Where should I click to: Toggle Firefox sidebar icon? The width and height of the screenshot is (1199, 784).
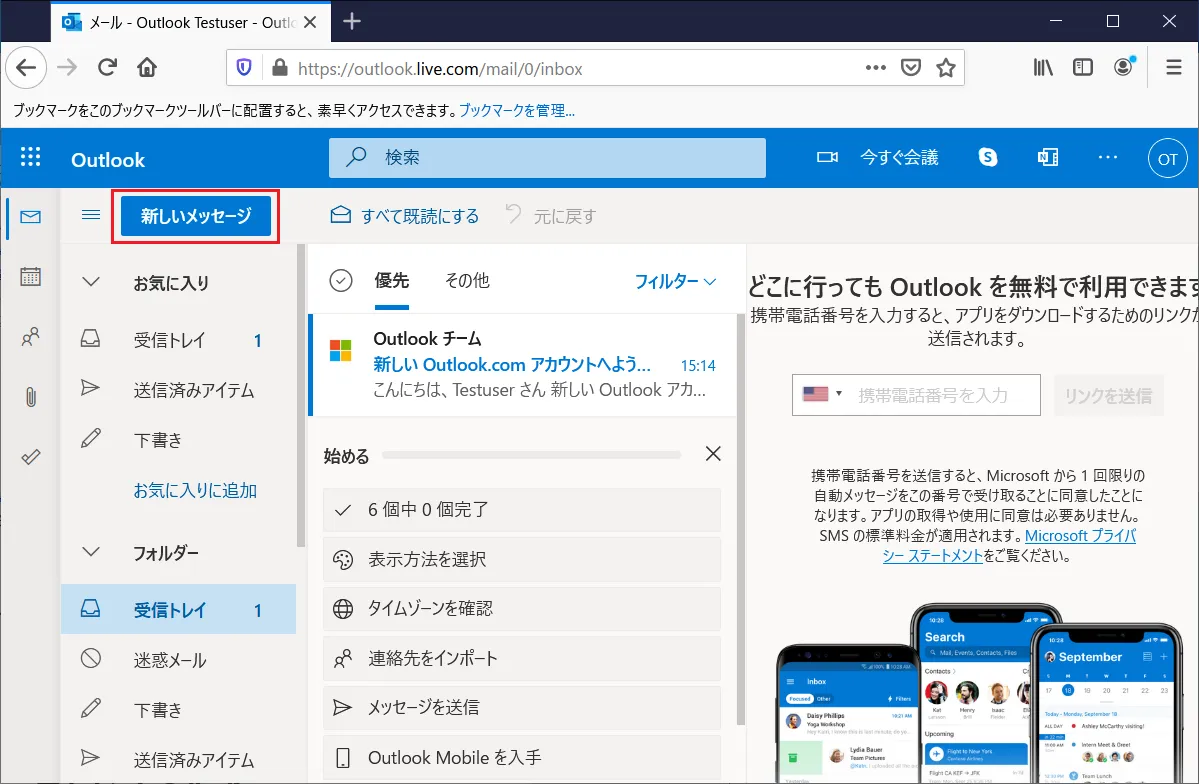(1083, 68)
